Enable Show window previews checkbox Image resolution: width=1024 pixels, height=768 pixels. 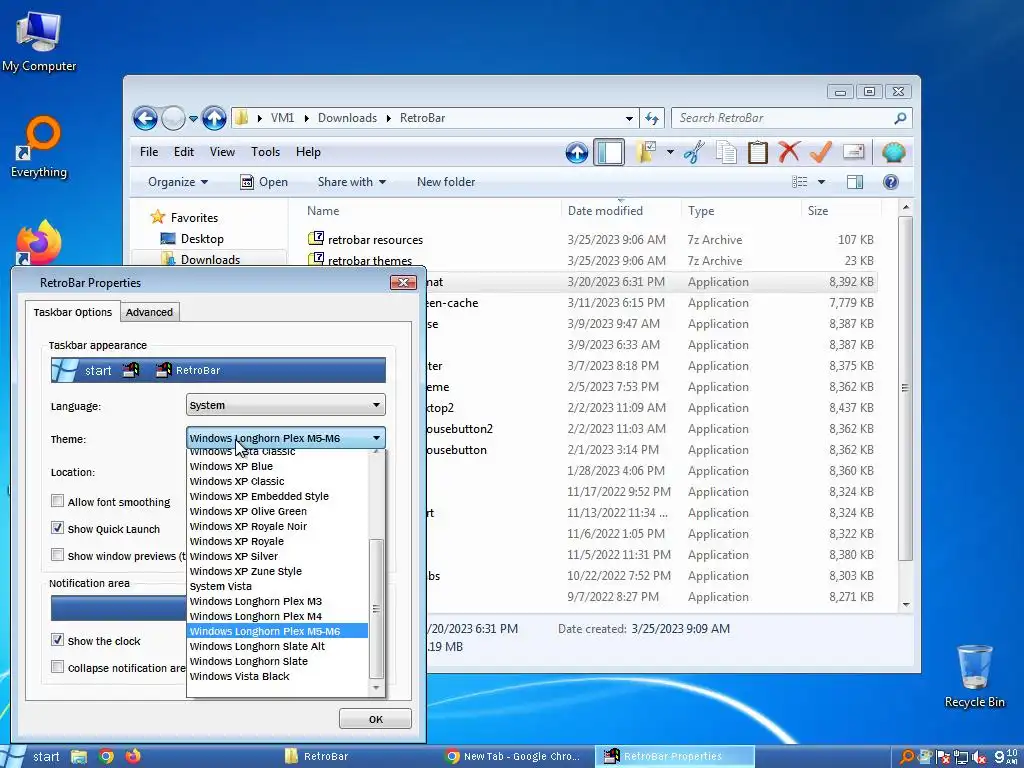57,555
